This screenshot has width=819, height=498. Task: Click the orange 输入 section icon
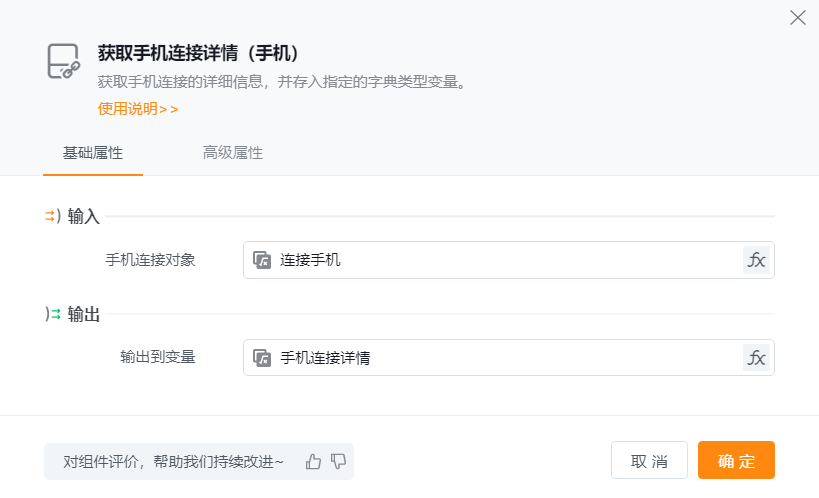click(53, 216)
